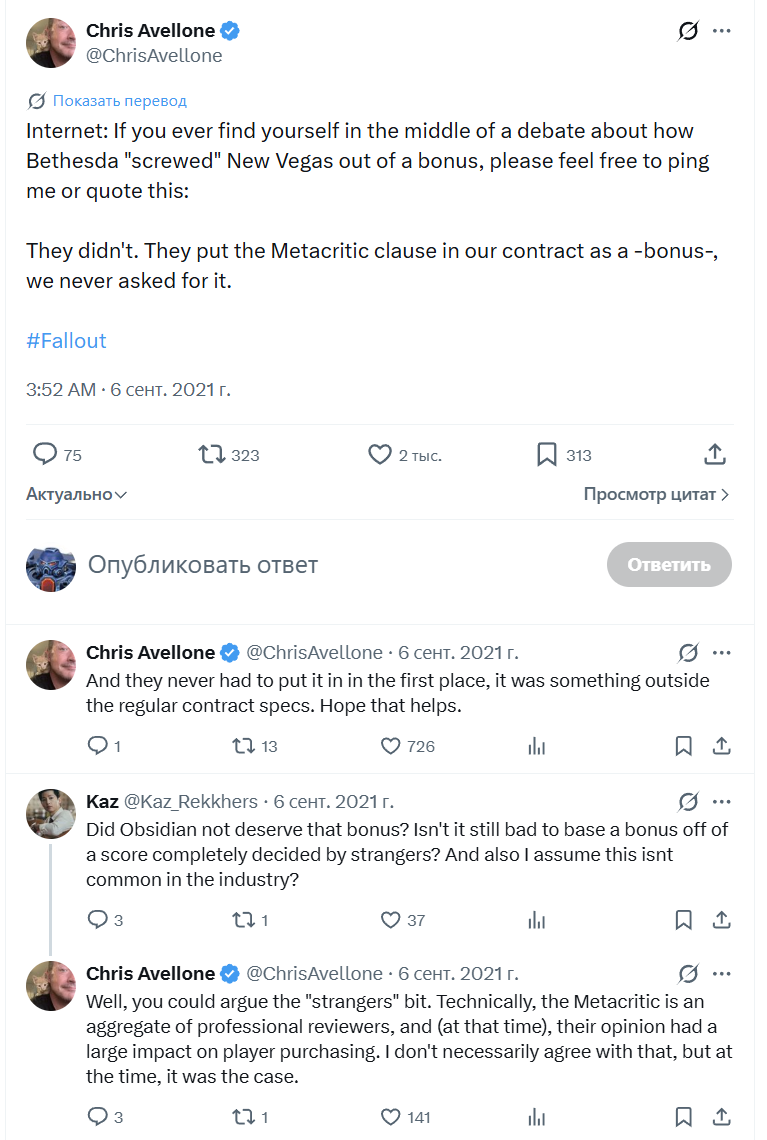Image resolution: width=767 pixels, height=1140 pixels.
Task: Share the main tweet via upload icon
Action: [714, 455]
